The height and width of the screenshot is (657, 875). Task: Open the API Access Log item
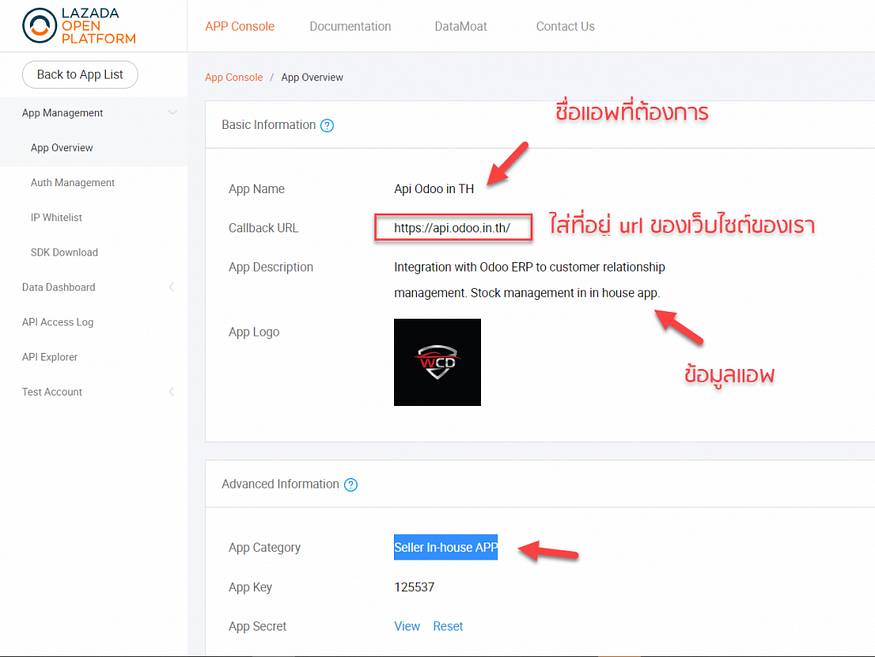click(x=57, y=322)
